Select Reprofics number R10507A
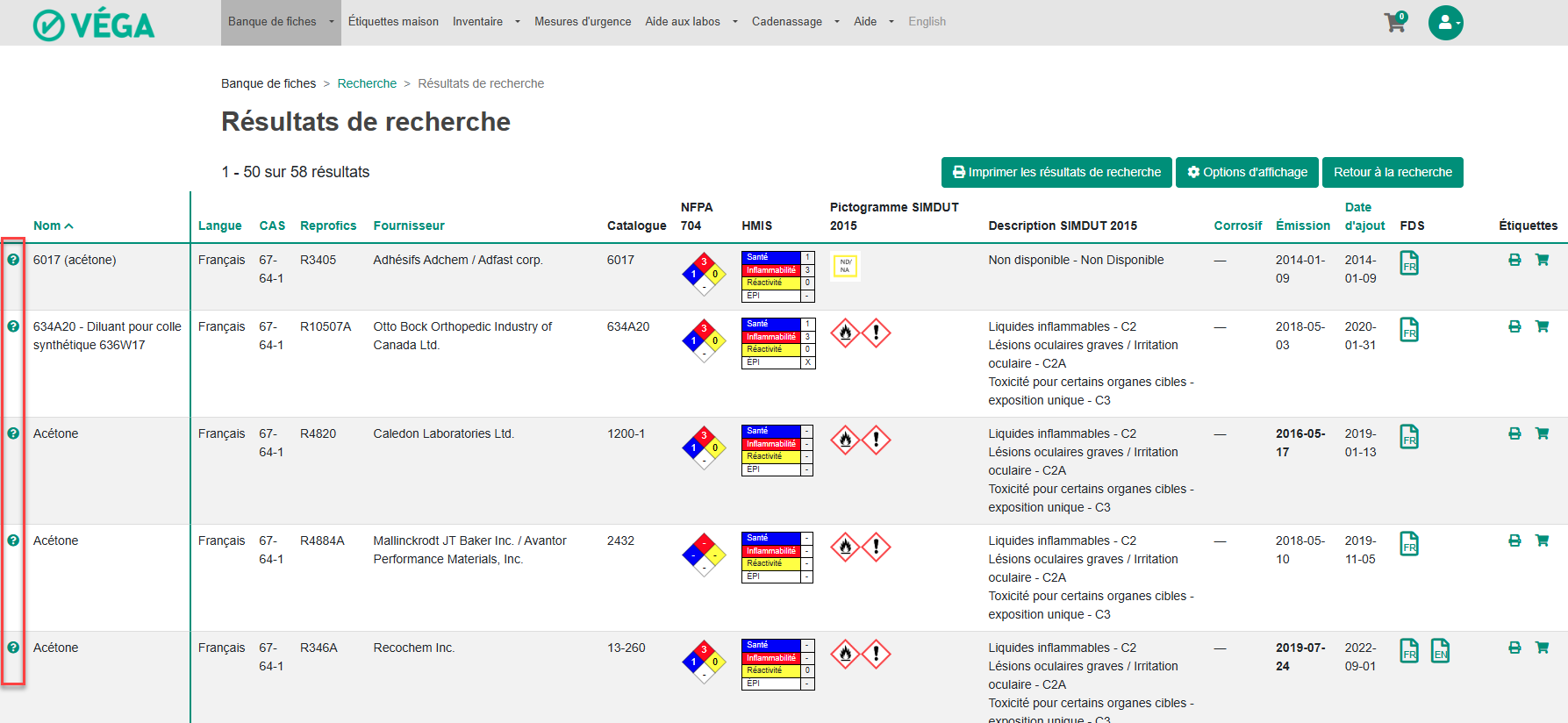The width and height of the screenshot is (1568, 723). 326,326
